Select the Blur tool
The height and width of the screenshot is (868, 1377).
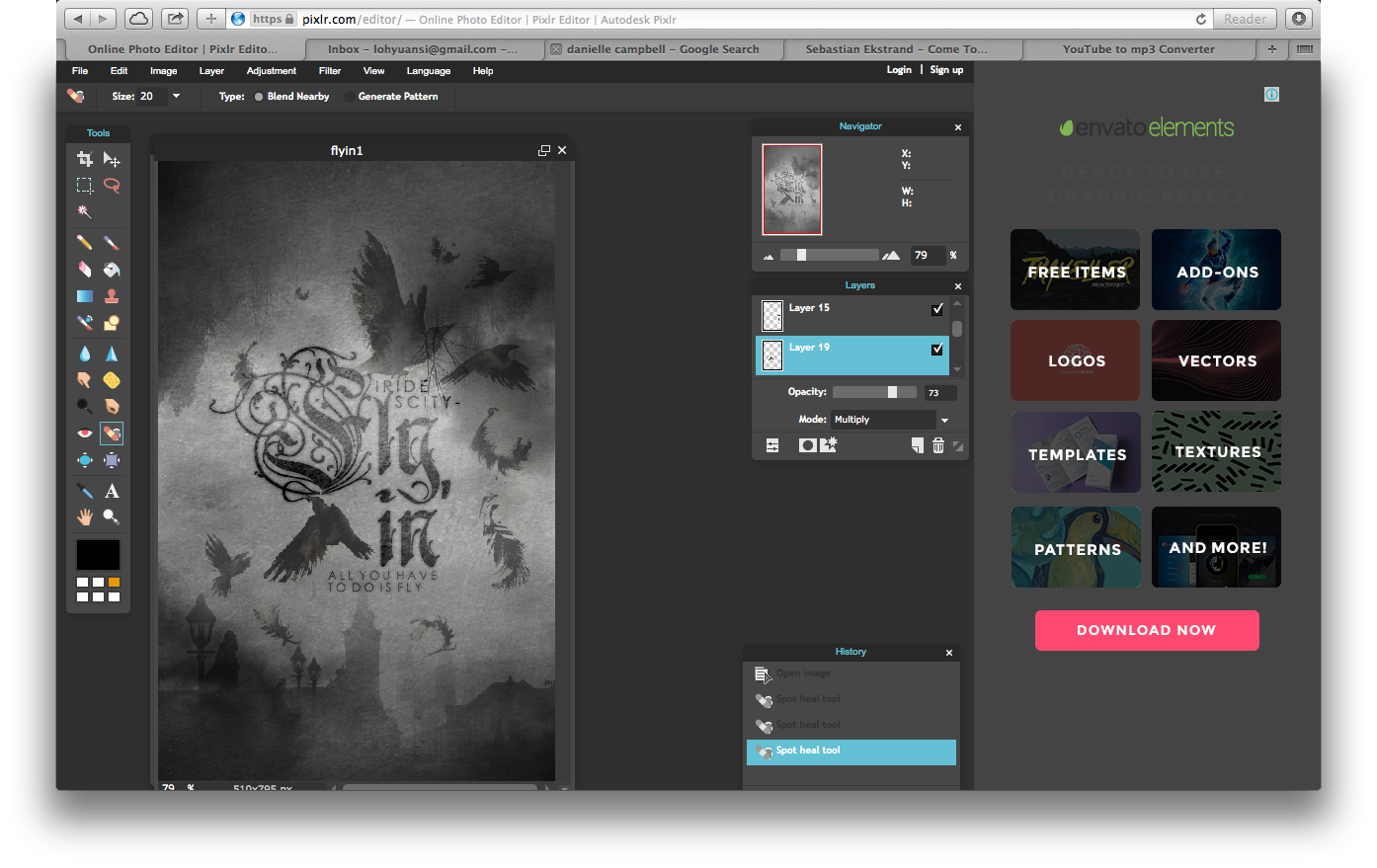click(x=85, y=354)
